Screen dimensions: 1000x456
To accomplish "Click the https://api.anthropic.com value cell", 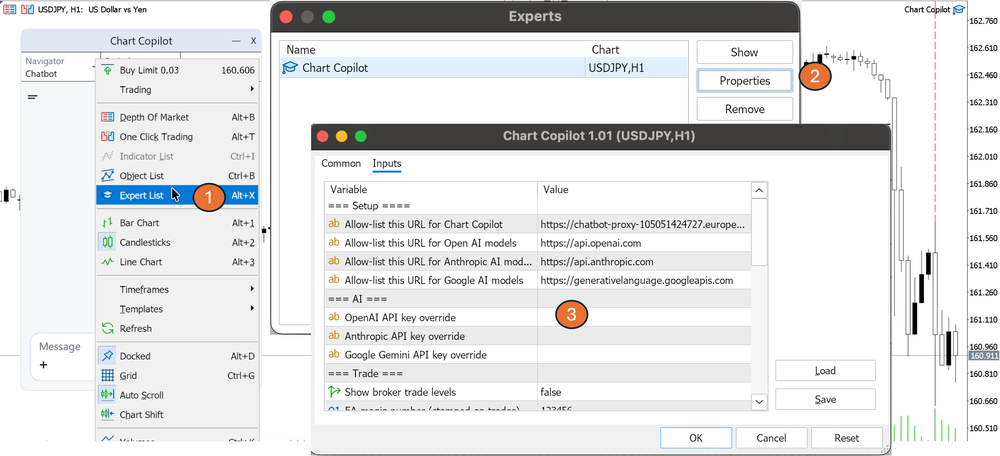I will pyautogui.click(x=644, y=261).
